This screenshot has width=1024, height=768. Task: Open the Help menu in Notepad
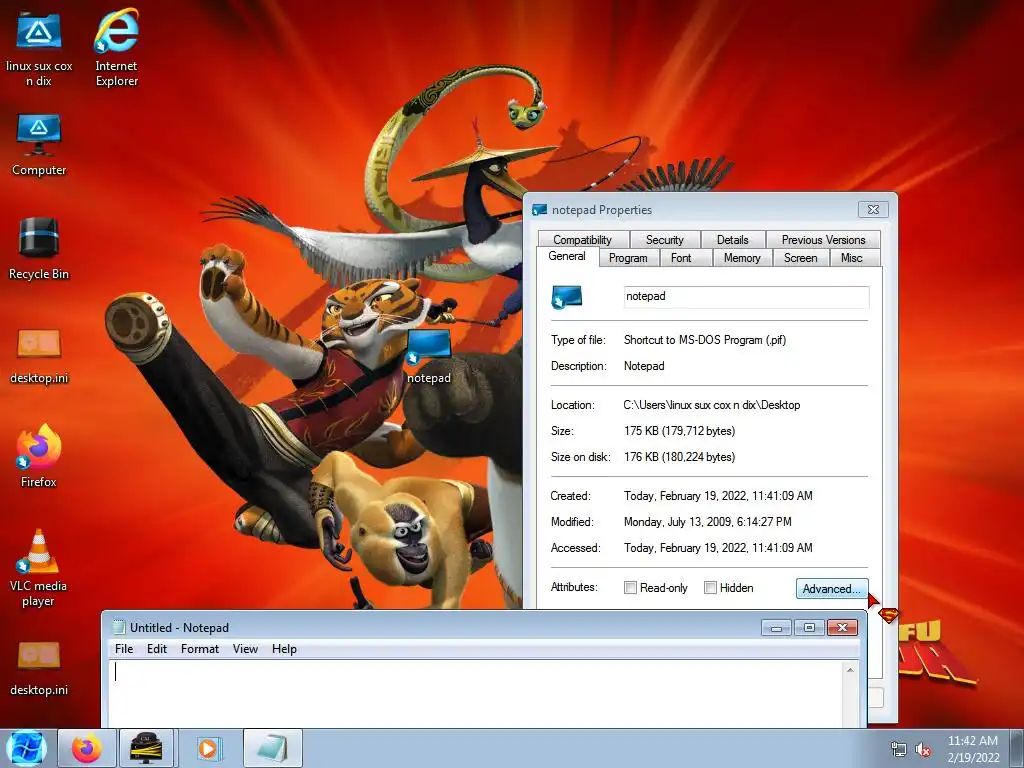[284, 648]
